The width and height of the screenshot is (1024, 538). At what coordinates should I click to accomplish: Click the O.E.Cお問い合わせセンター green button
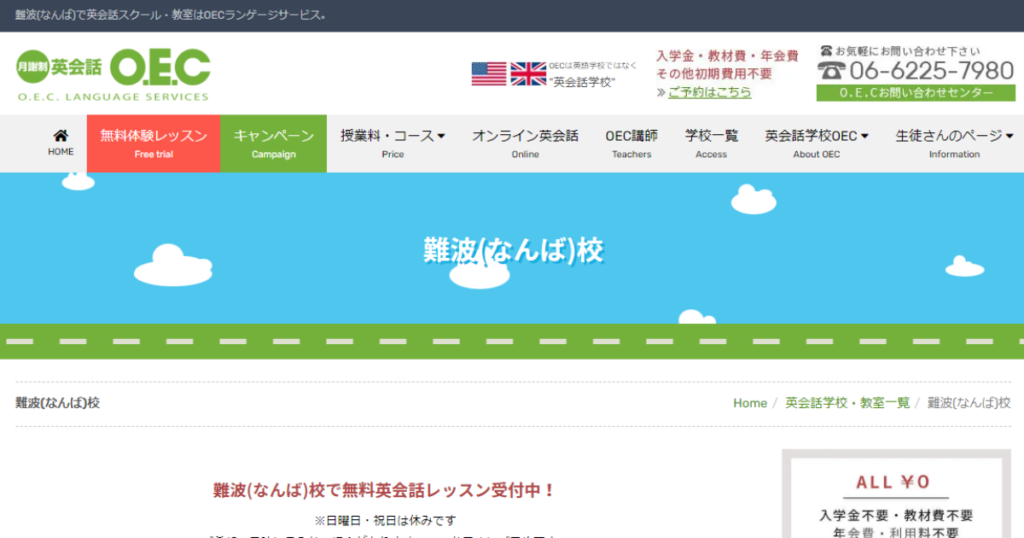click(x=916, y=93)
